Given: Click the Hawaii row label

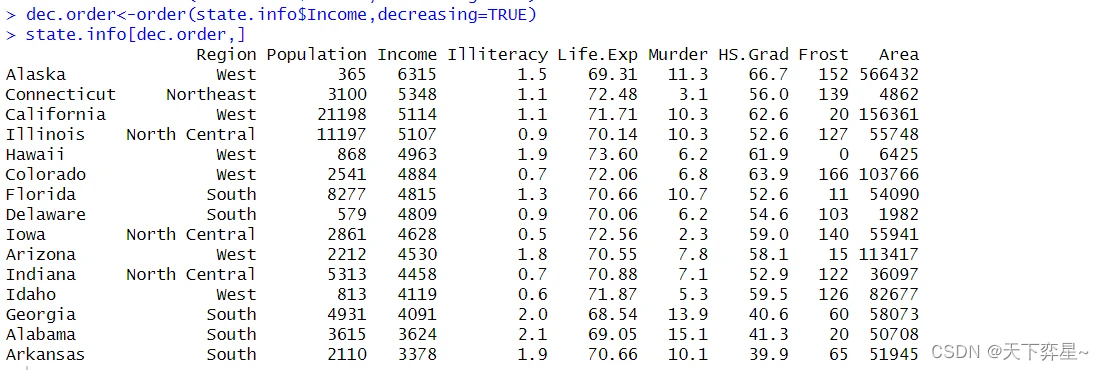Looking at the screenshot, I should 35,155.
